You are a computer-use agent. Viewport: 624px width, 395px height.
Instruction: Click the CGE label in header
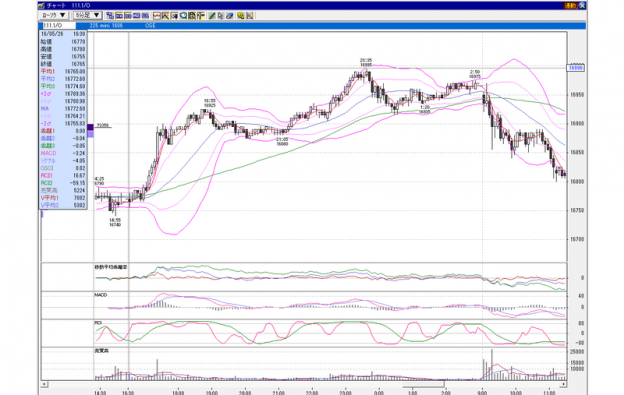[x=150, y=25]
